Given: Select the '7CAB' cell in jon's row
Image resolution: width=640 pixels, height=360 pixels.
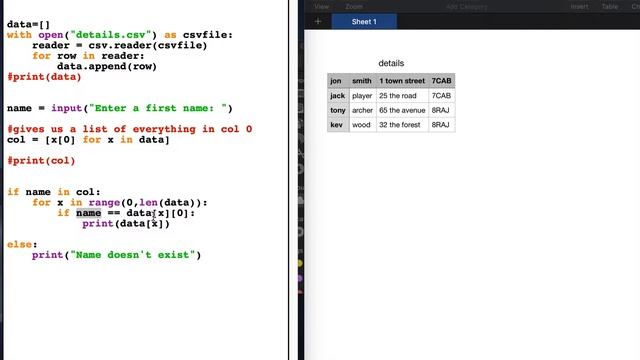Looking at the screenshot, I should pos(442,81).
